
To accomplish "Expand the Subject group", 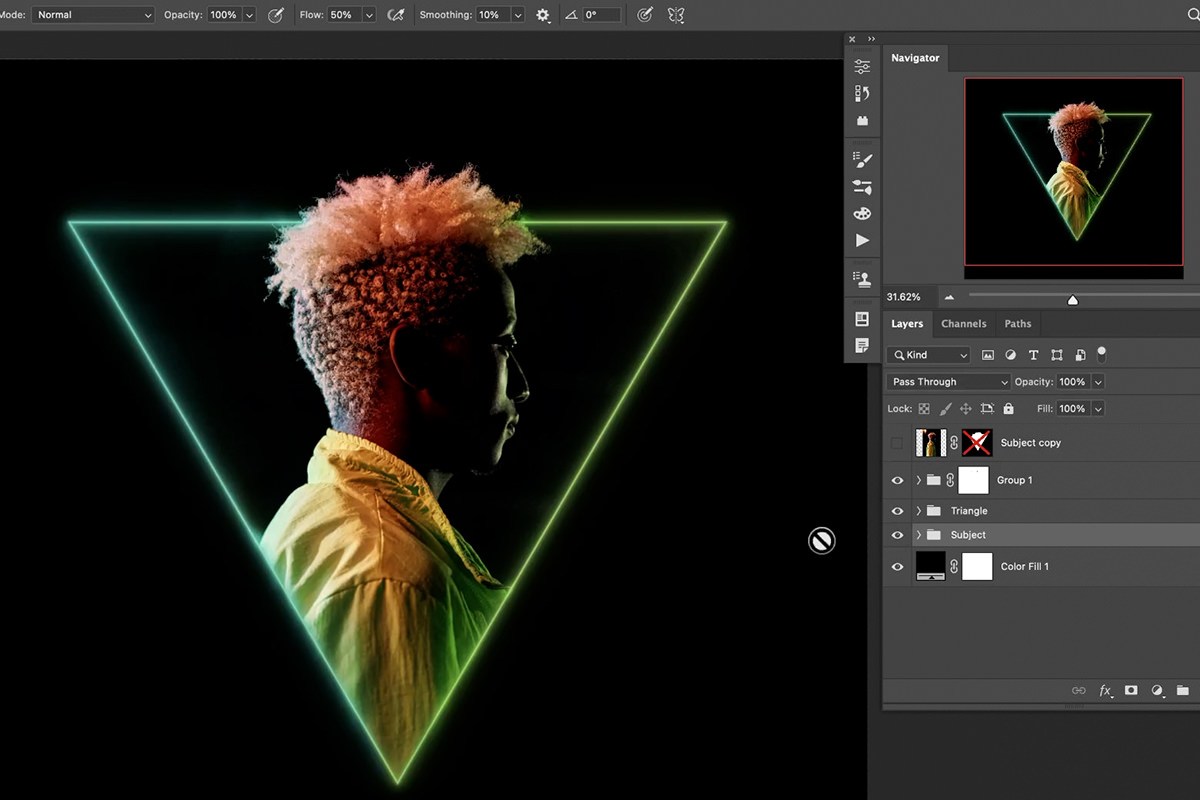I will coord(918,535).
